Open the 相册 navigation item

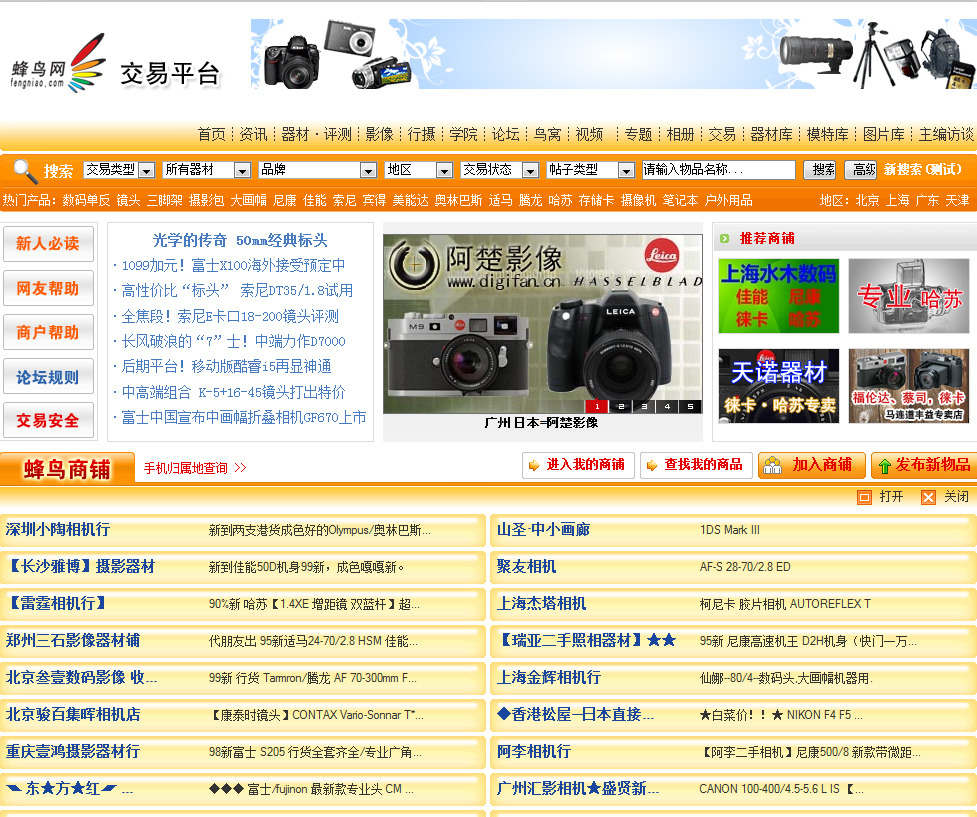pyautogui.click(x=680, y=134)
